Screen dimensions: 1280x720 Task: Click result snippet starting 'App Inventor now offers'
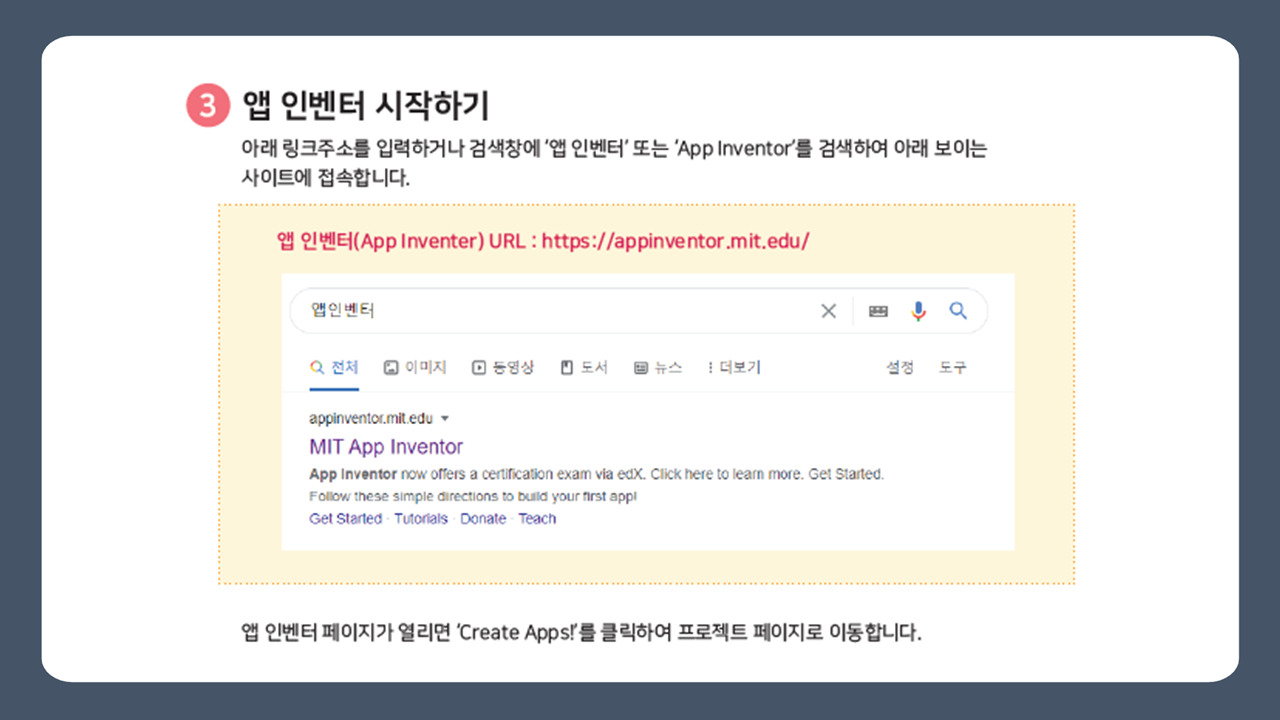pyautogui.click(x=597, y=474)
